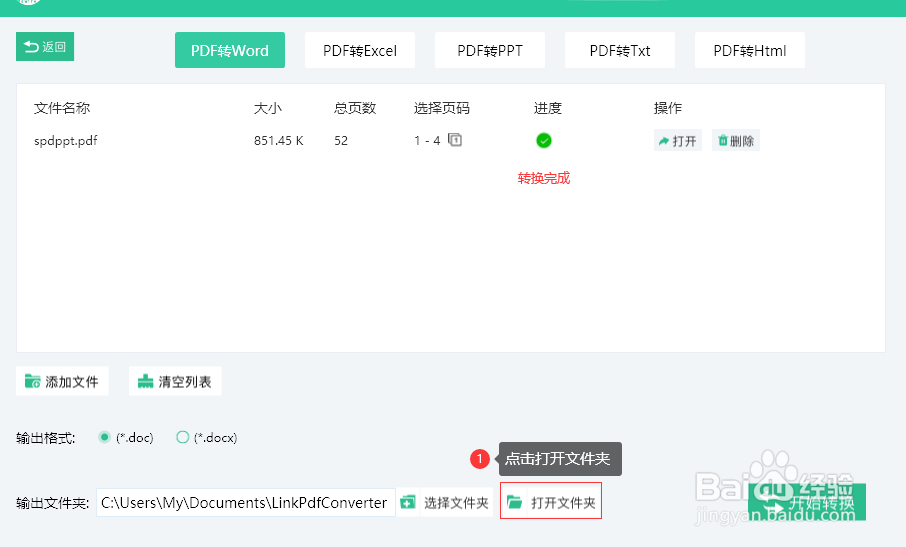This screenshot has height=547, width=906.
Task: Click the page range text 1 - 4
Action: (x=427, y=140)
